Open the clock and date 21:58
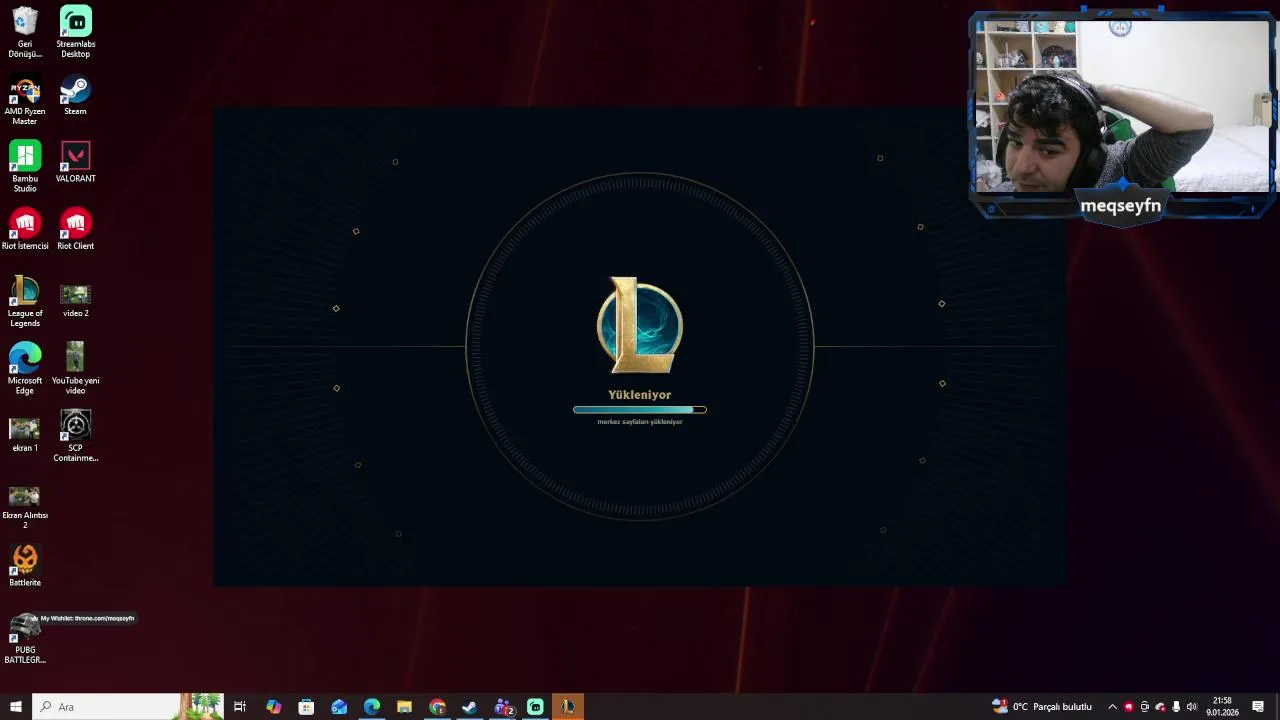 click(x=1222, y=707)
